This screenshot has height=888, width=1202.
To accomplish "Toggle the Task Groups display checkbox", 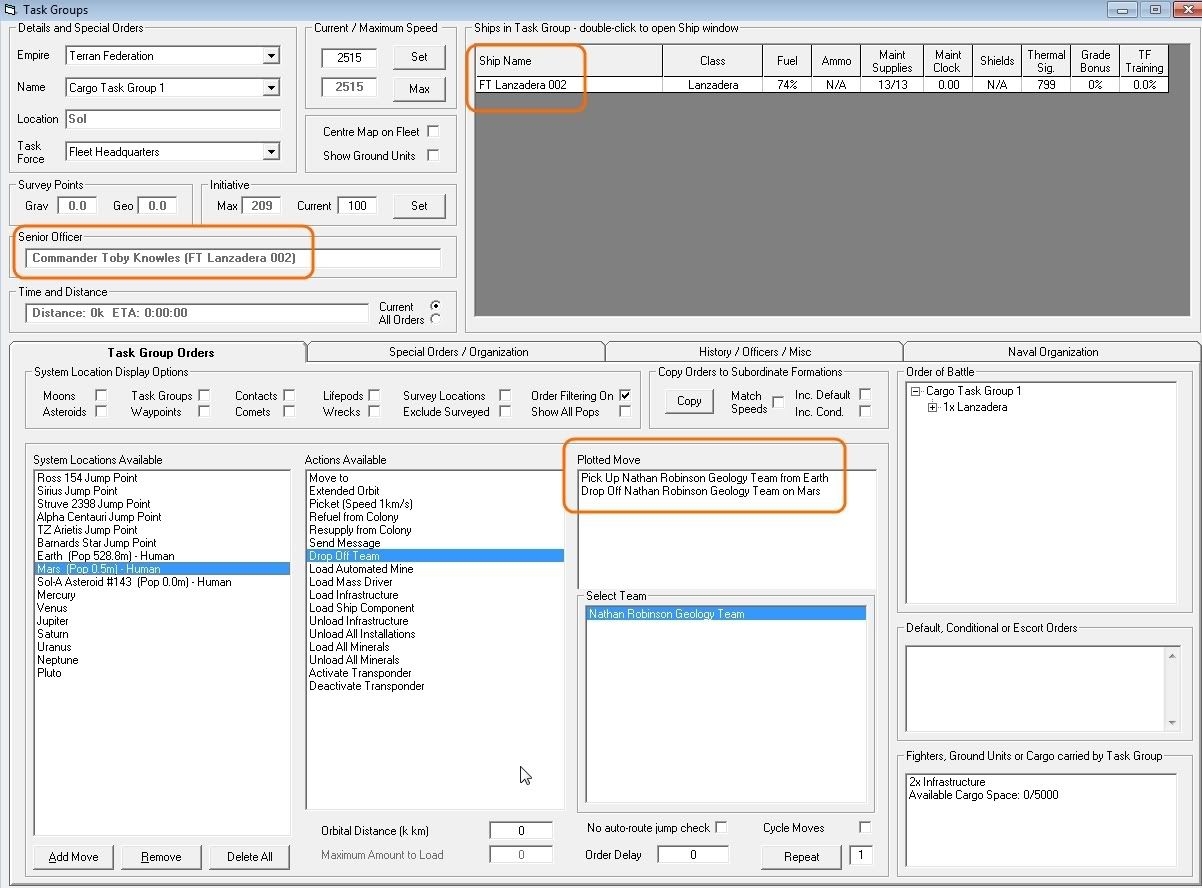I will tap(204, 395).
